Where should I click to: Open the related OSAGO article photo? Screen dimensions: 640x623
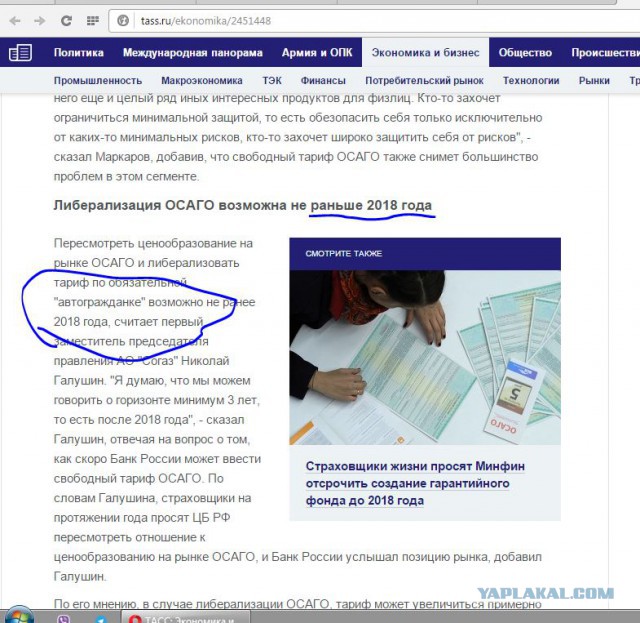[x=425, y=357]
